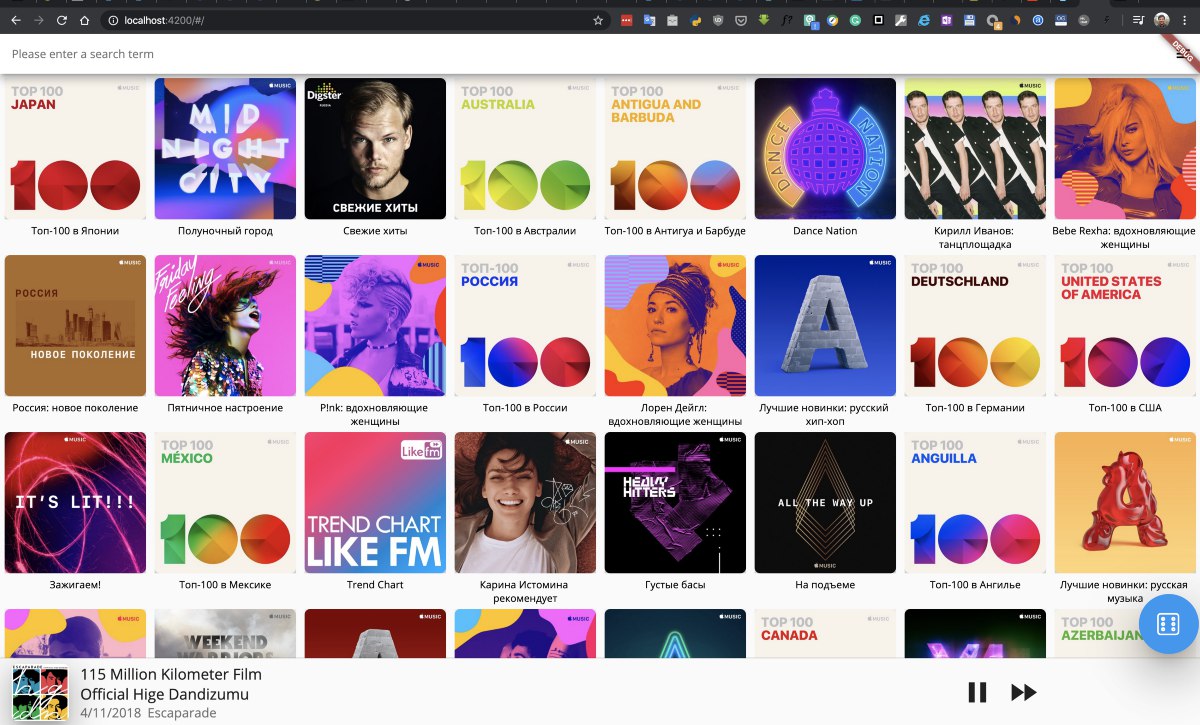Select the Свежие хиты Digster cover
The image size is (1200, 725).
375,148
